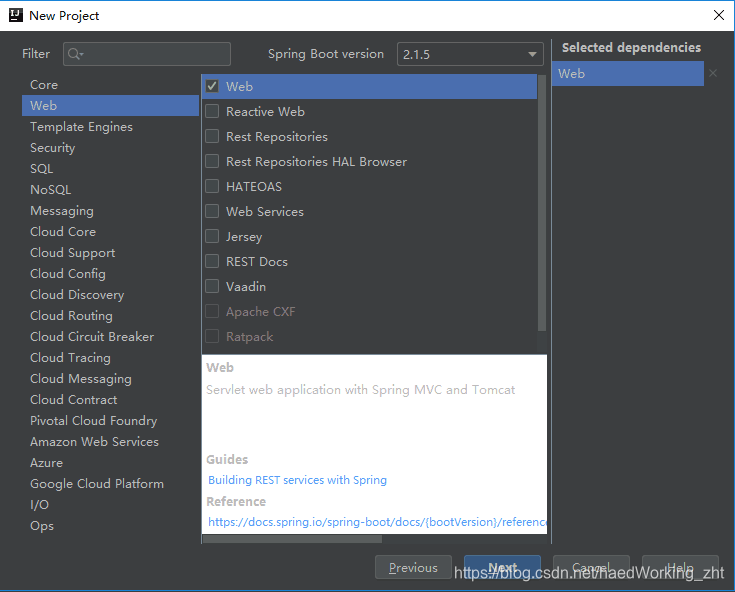The height and width of the screenshot is (592, 735).
Task: Uncheck the Web dependency checkbox
Action: [212, 86]
